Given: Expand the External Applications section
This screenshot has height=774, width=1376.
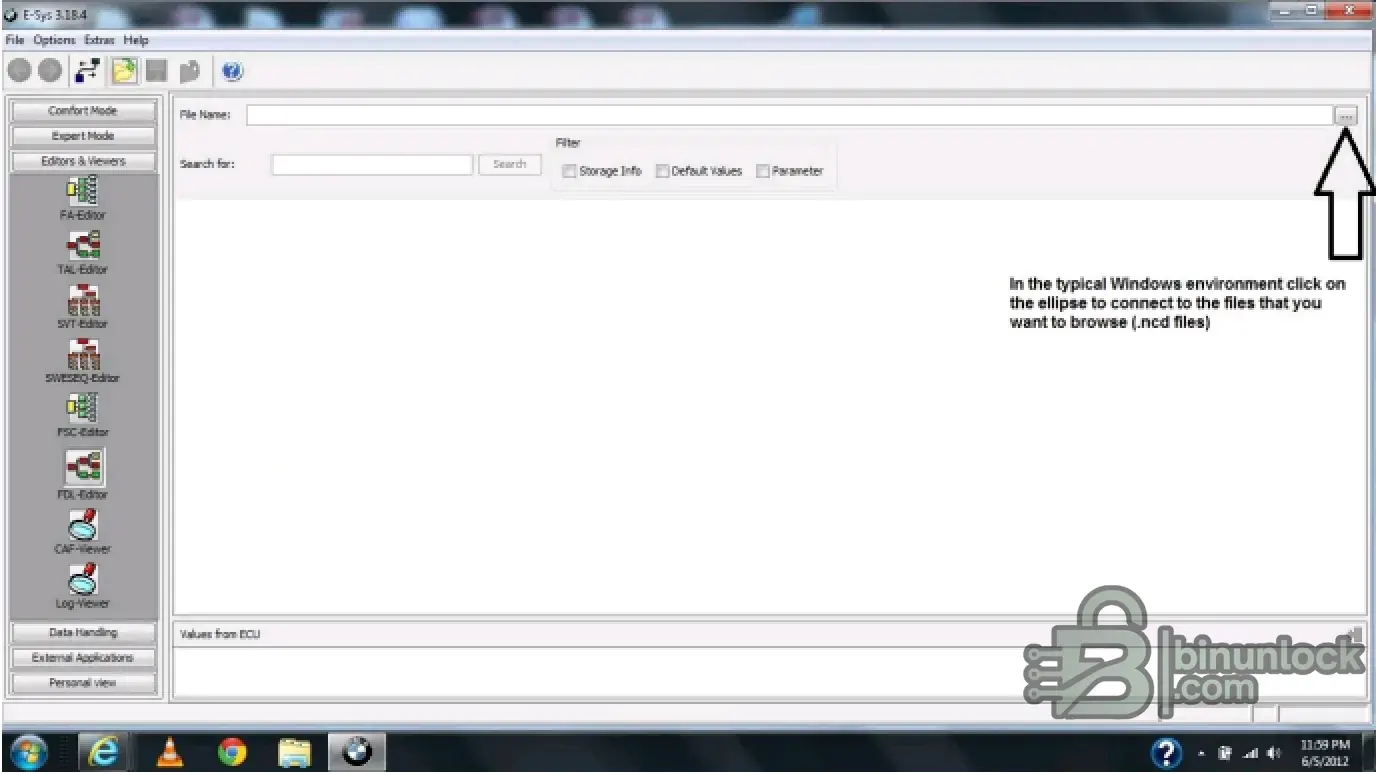Looking at the screenshot, I should [83, 658].
